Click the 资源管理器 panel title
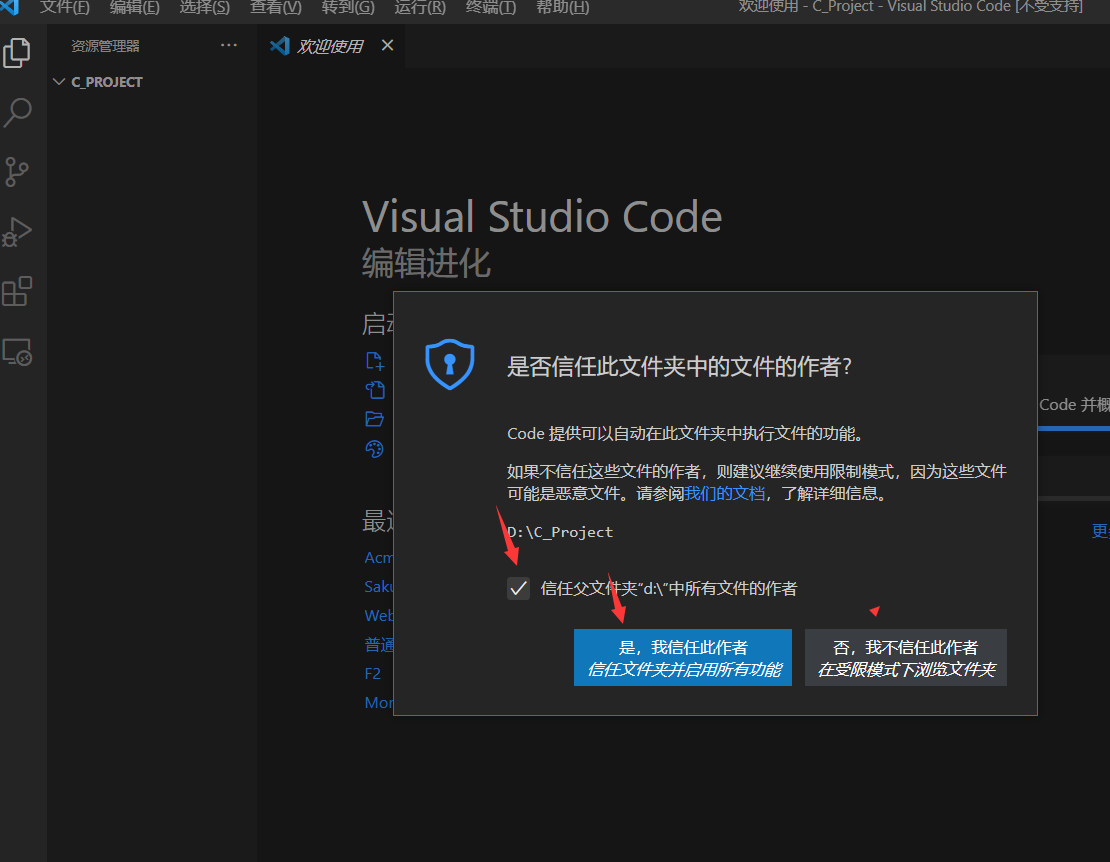 tap(105, 46)
